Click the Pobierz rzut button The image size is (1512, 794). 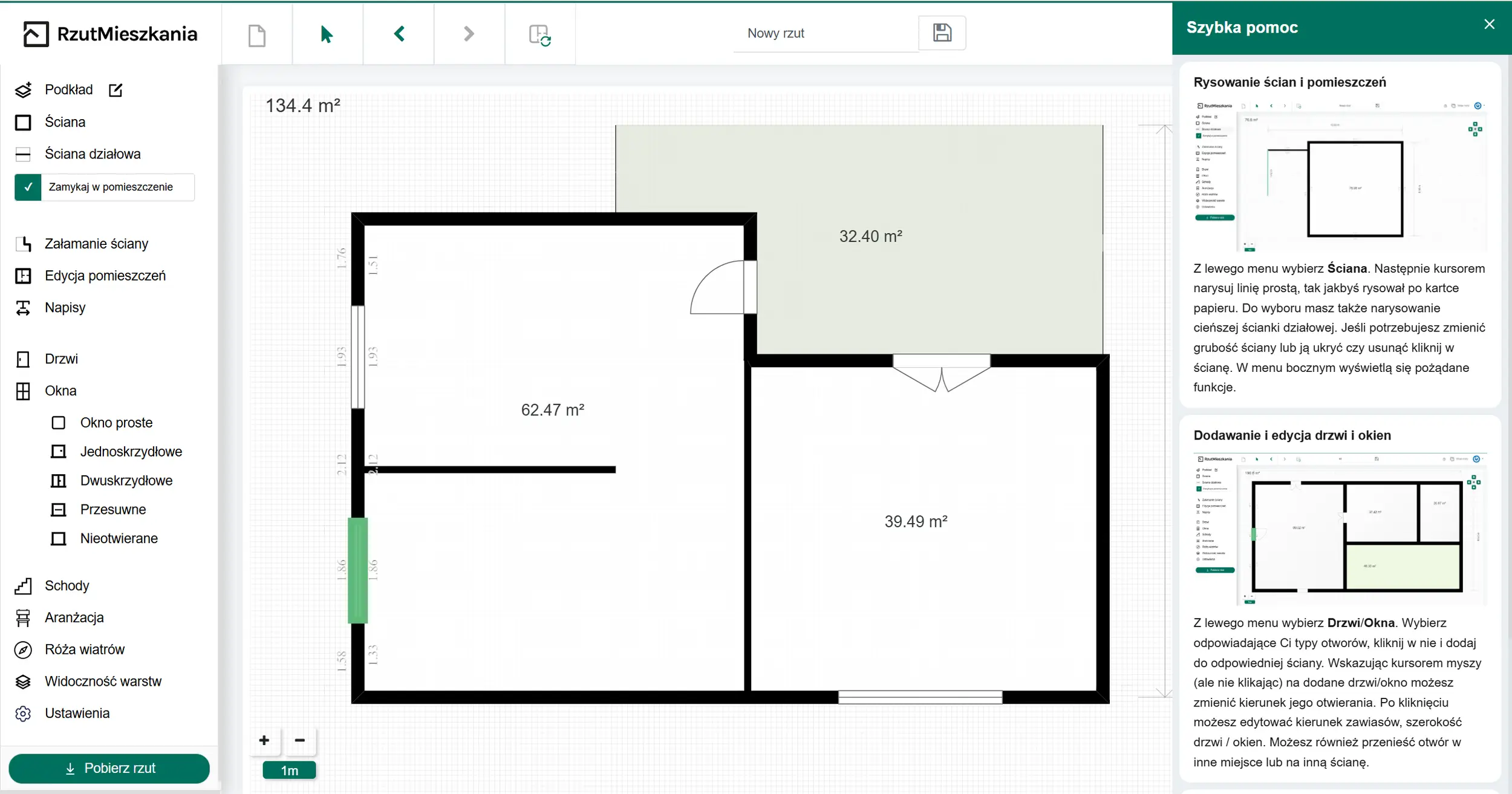point(109,768)
